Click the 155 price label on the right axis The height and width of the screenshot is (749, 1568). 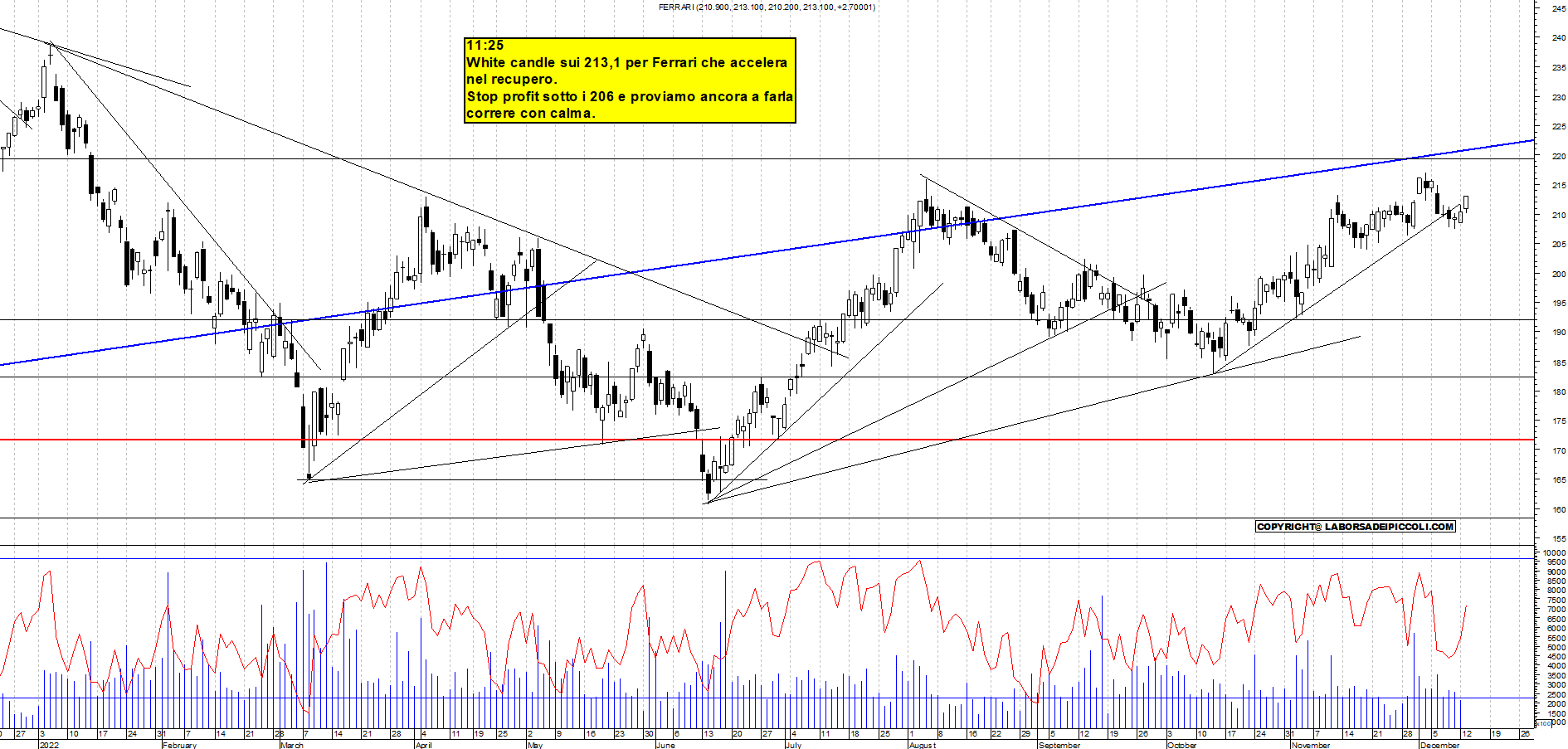1559,539
